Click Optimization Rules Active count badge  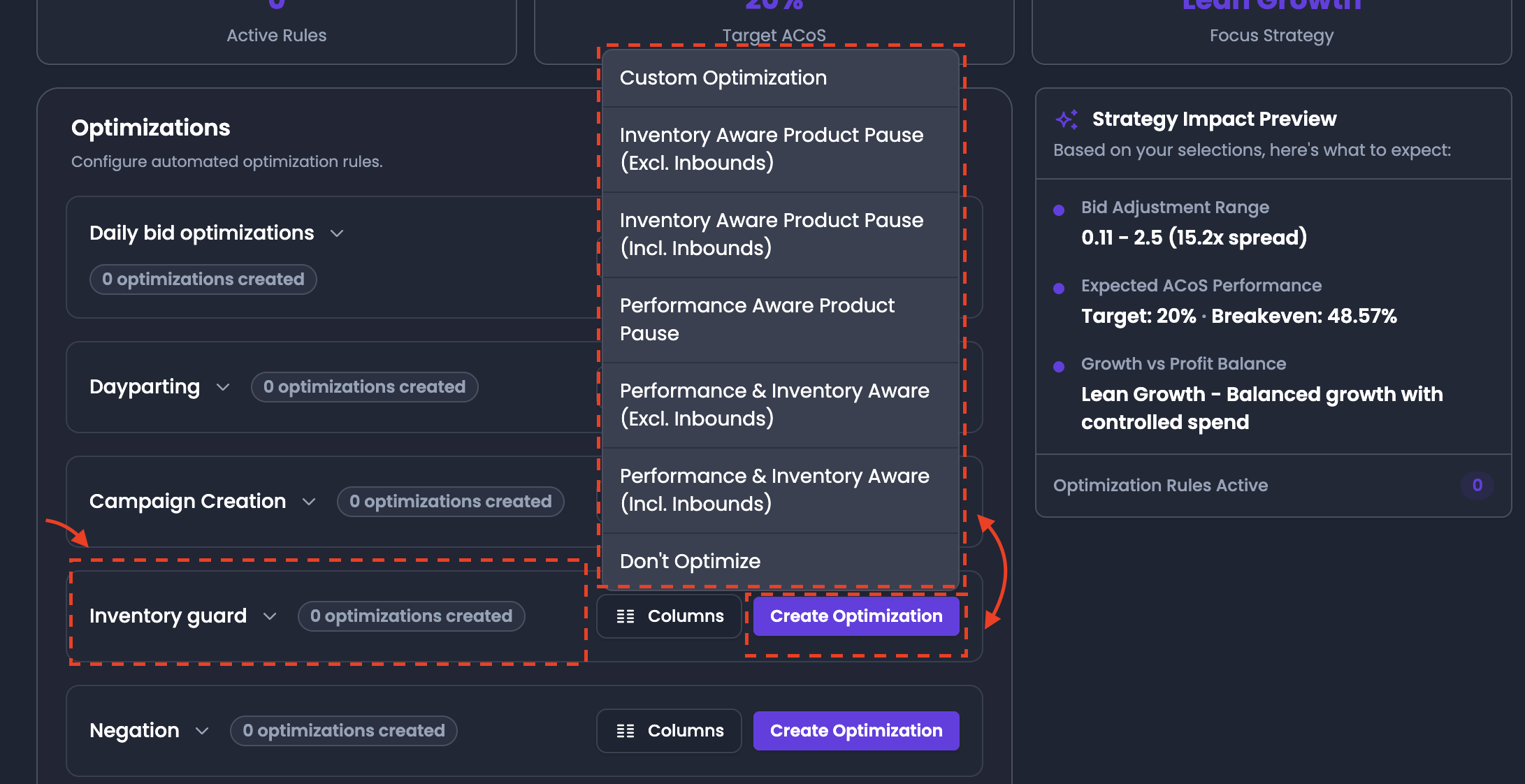[1477, 486]
